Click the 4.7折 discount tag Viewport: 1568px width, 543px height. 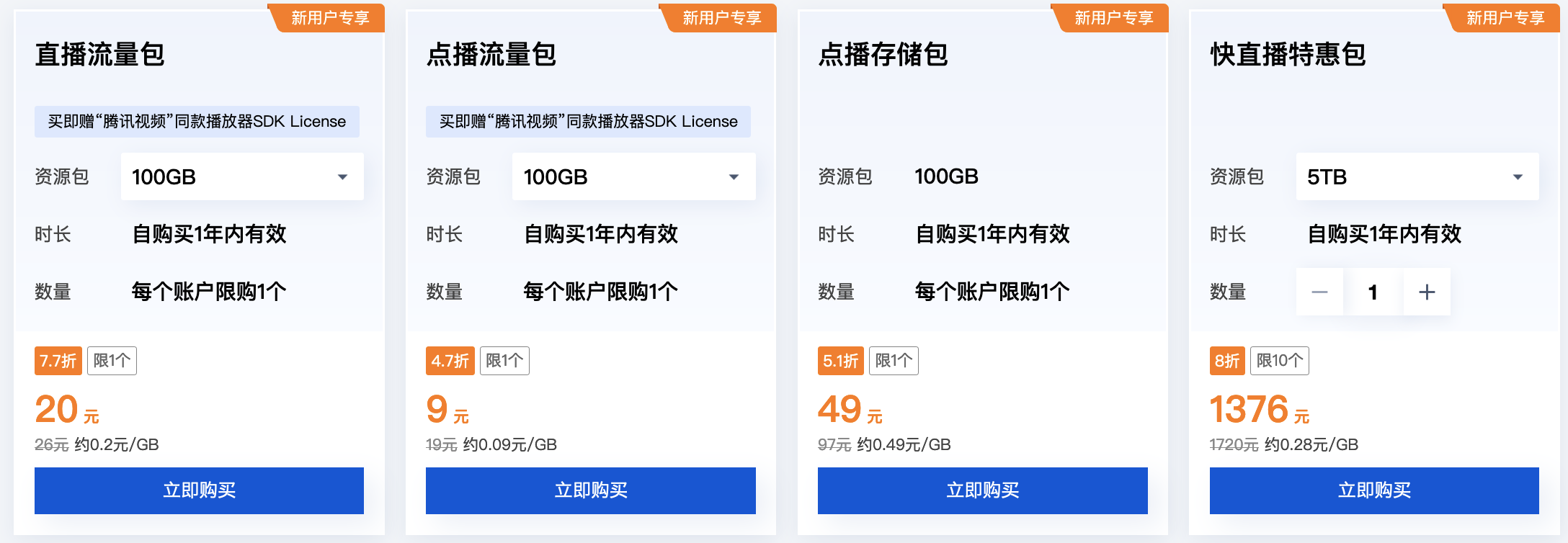[450, 361]
